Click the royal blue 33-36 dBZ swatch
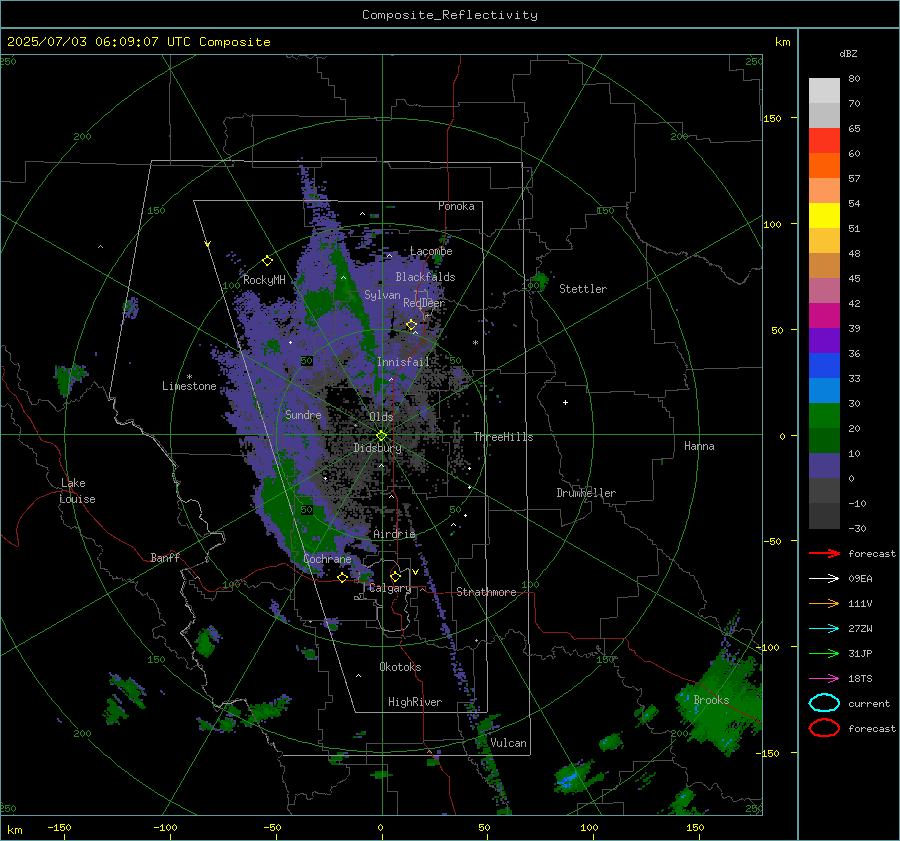The image size is (900, 841). click(824, 365)
